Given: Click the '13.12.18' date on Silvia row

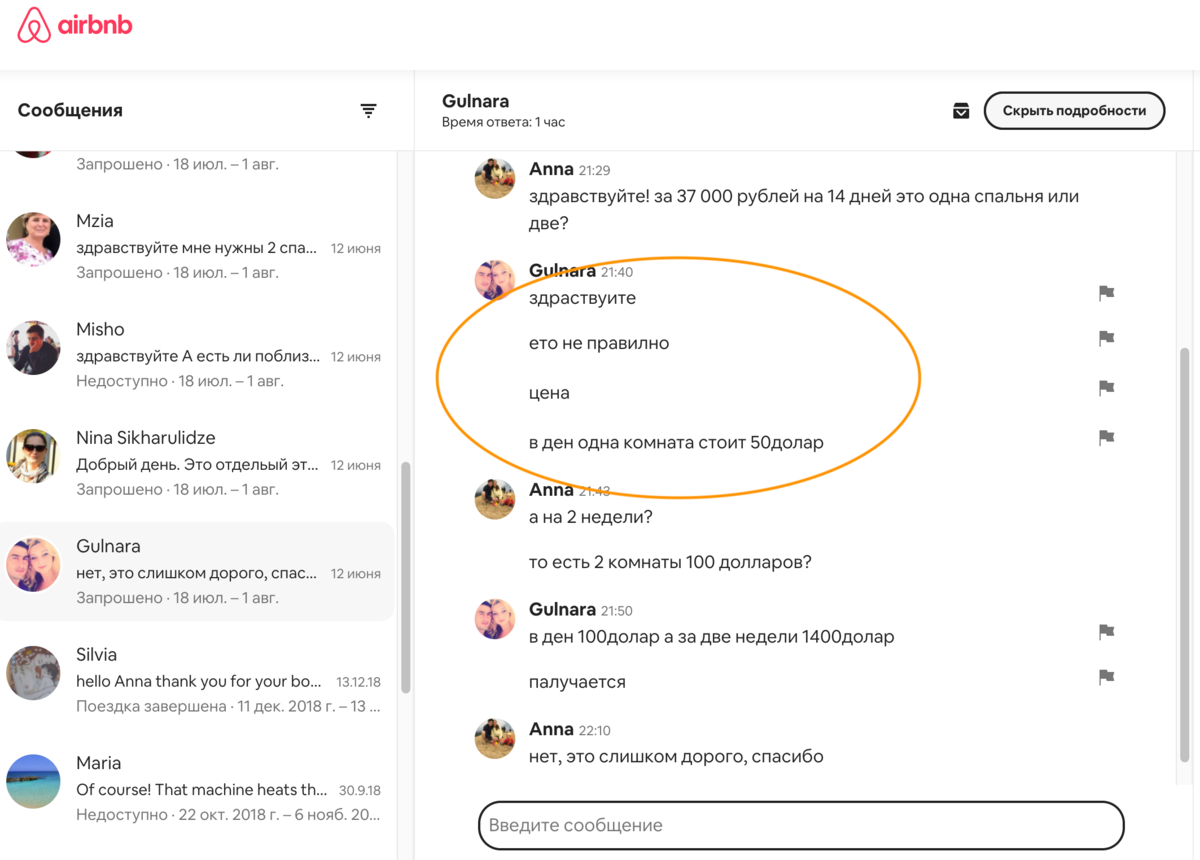Looking at the screenshot, I should click(x=358, y=682).
